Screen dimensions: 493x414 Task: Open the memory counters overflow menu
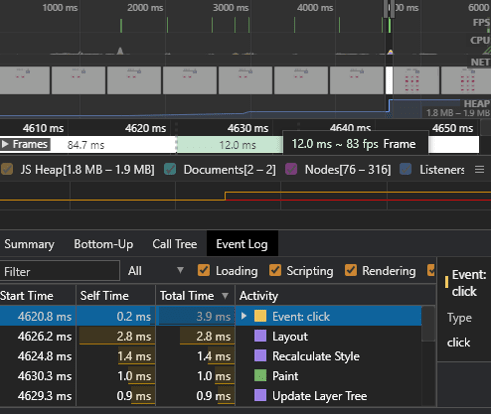[x=479, y=170]
